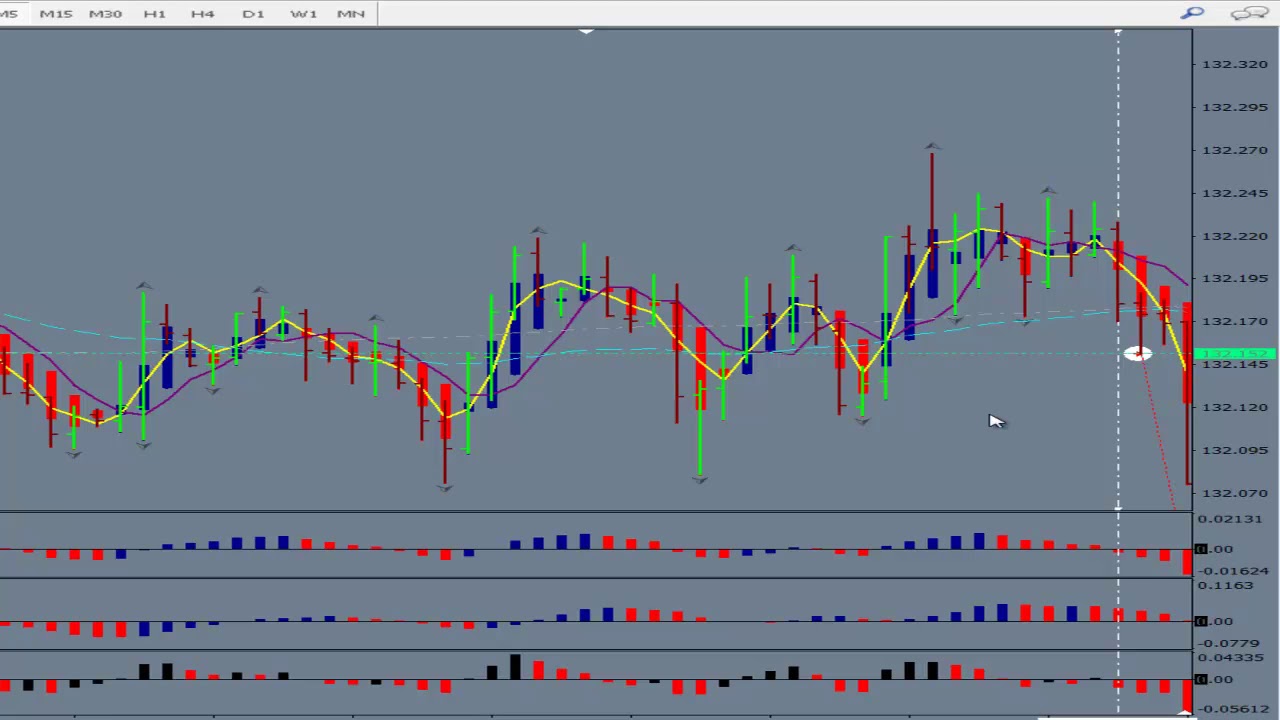Image resolution: width=1280 pixels, height=720 pixels.
Task: Click price scale value 132.070
Action: click(1235, 493)
